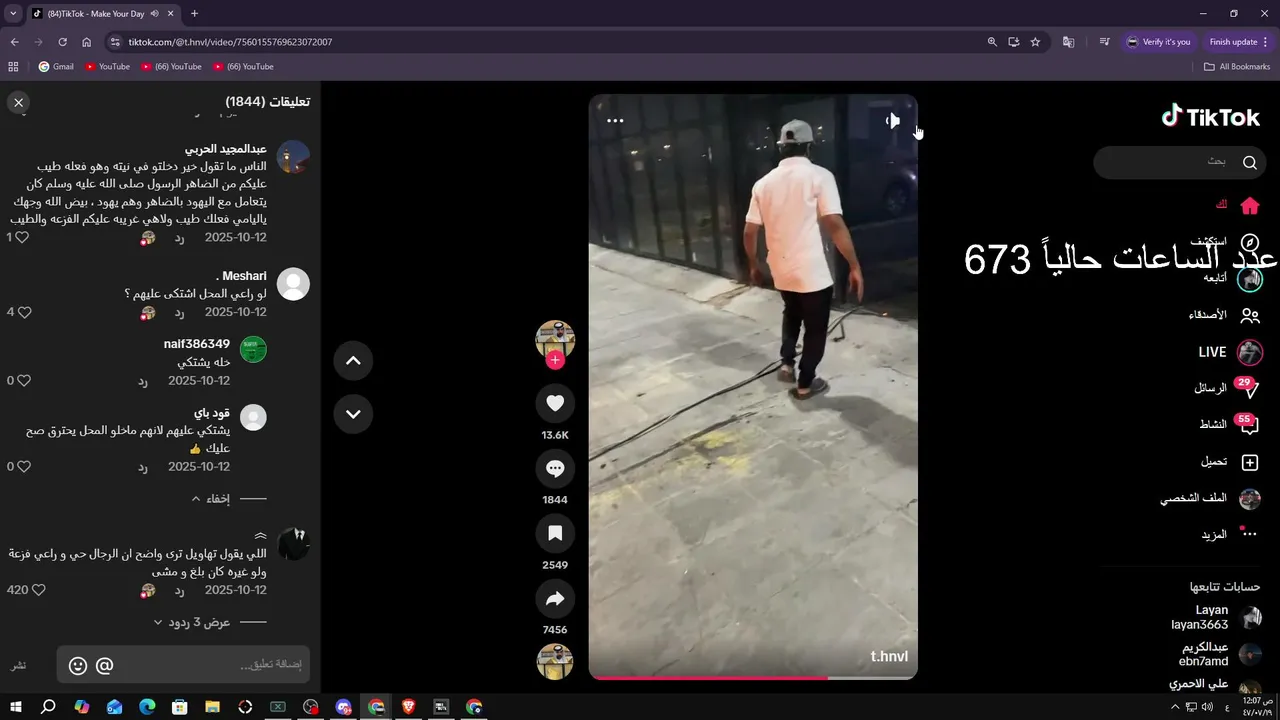Image resolution: width=1280 pixels, height=720 pixels.
Task: Go to previous video with up arrow
Action: (353, 360)
